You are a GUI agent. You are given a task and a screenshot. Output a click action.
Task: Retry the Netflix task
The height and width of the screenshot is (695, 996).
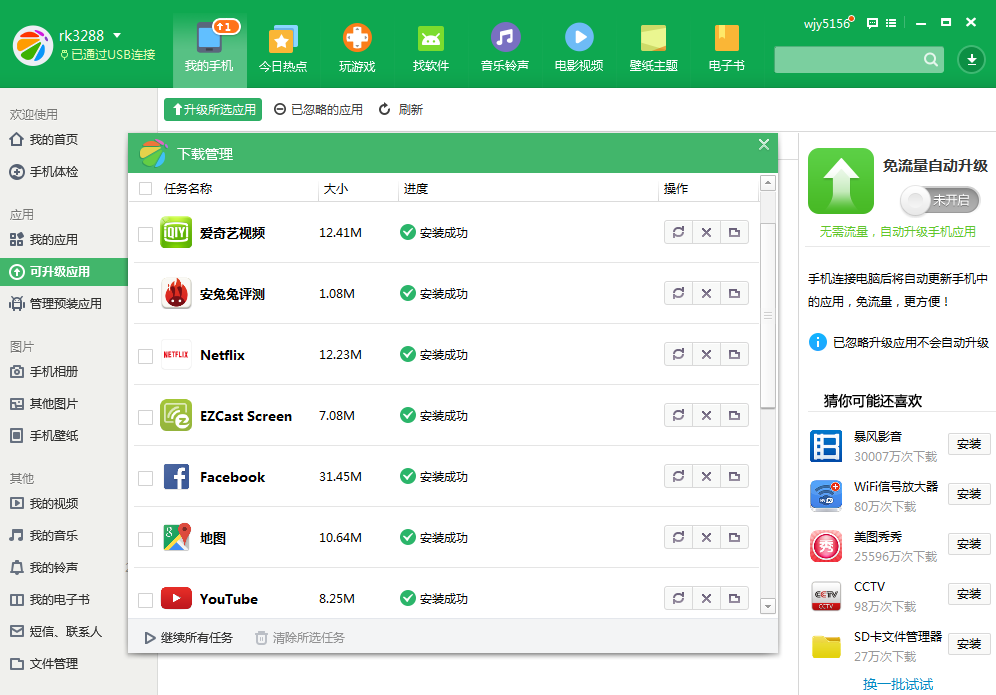[x=678, y=354]
